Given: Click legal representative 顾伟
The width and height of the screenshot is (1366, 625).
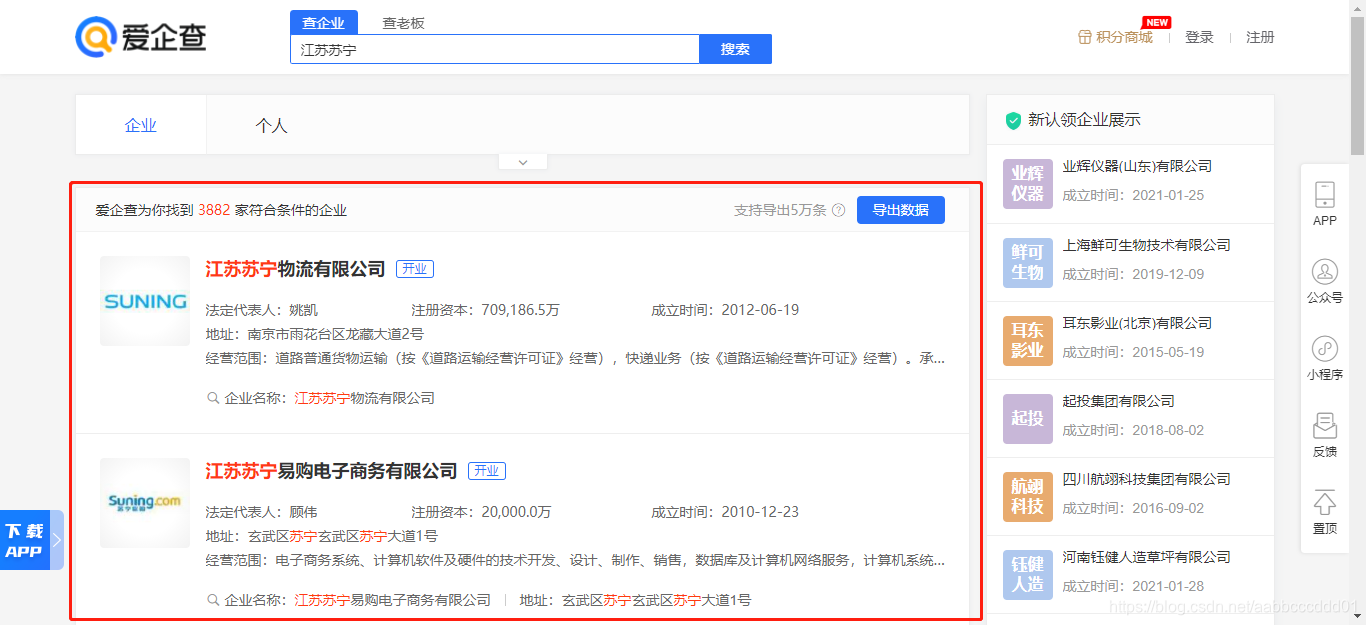Looking at the screenshot, I should [303, 512].
